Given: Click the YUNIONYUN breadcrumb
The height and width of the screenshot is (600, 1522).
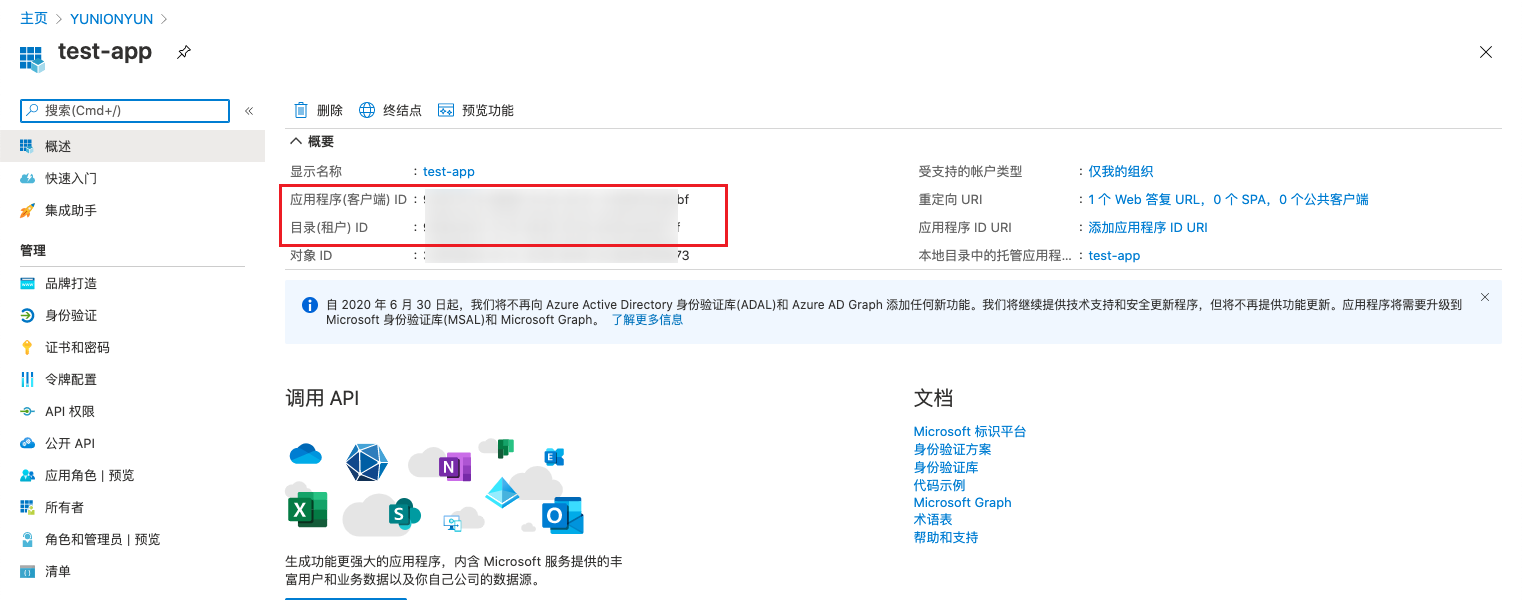Looking at the screenshot, I should click(x=111, y=19).
